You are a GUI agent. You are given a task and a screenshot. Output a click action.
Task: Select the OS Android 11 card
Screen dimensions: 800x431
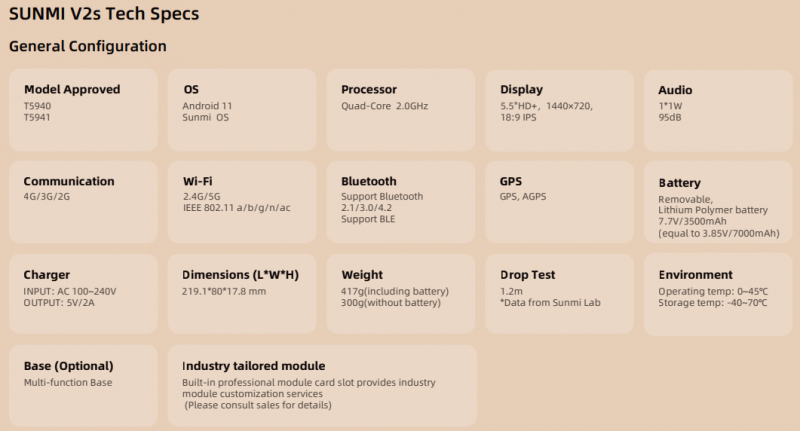point(242,110)
